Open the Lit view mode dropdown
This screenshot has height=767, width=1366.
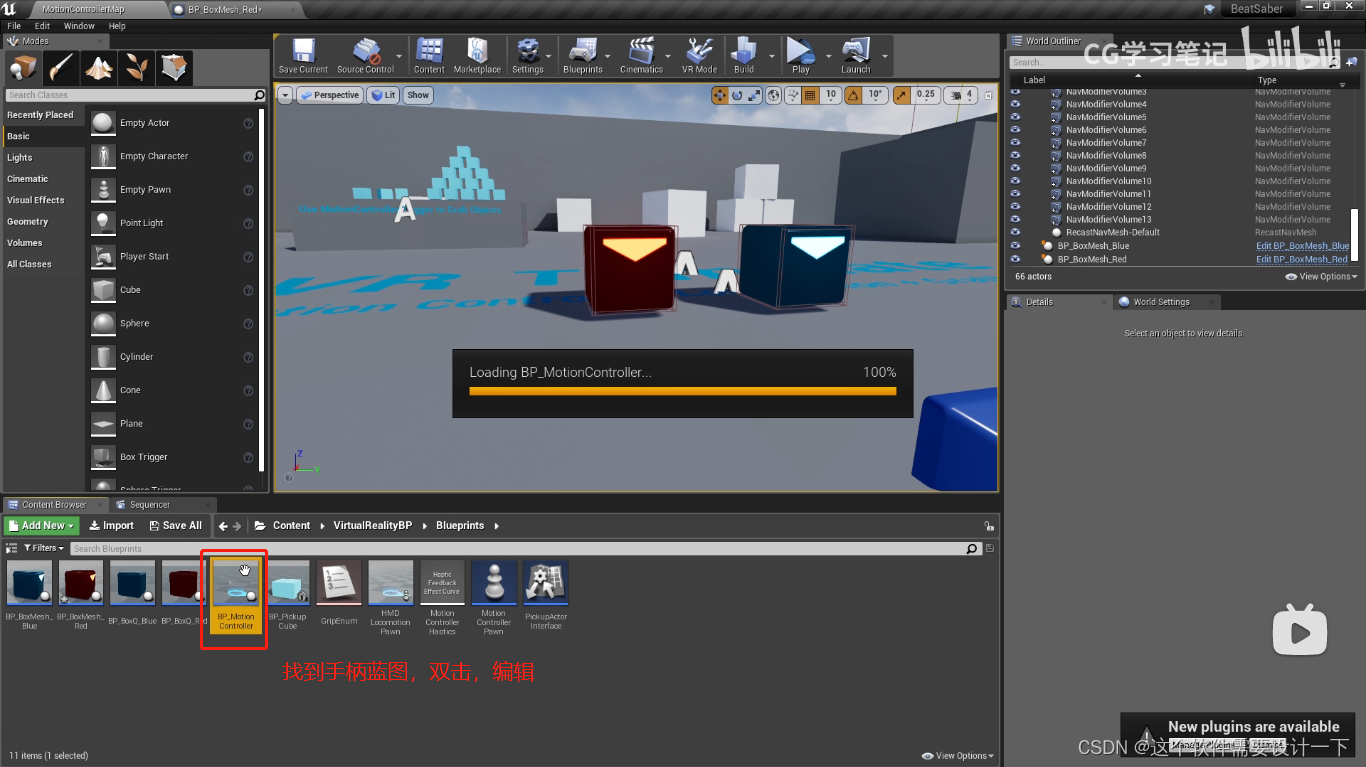383,95
